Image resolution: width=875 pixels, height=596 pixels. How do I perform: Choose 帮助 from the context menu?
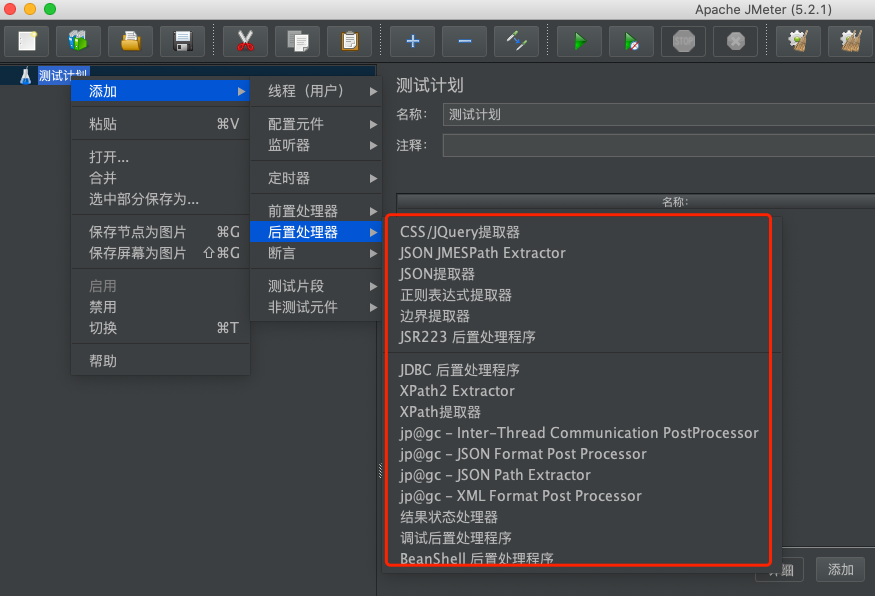[x=161, y=361]
